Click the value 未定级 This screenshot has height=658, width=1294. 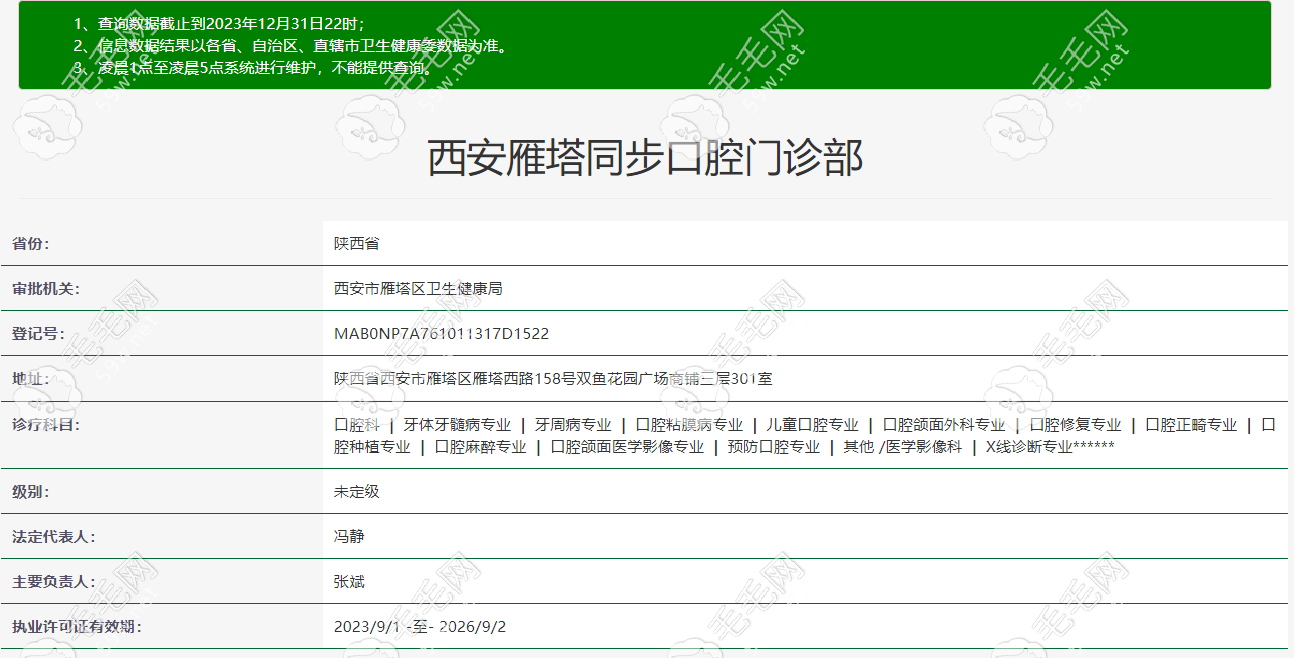click(357, 492)
